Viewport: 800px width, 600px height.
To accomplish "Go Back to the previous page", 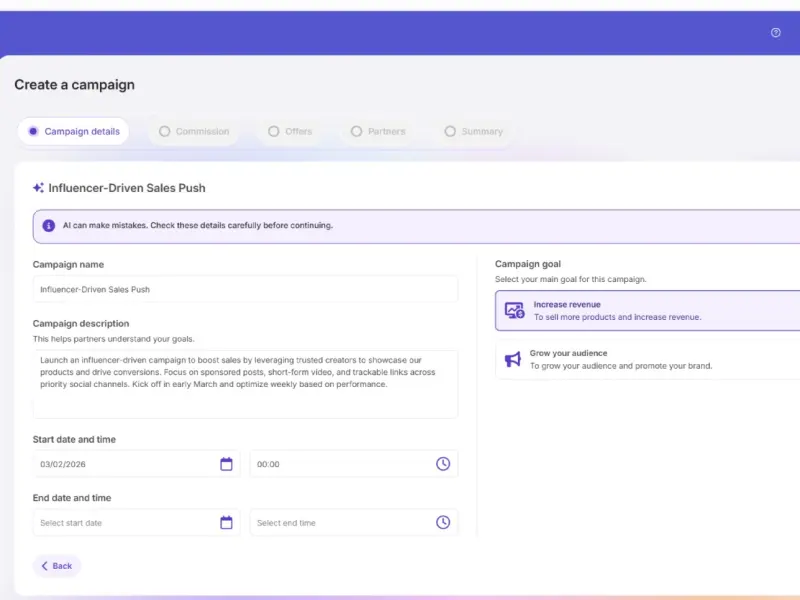I will (57, 566).
